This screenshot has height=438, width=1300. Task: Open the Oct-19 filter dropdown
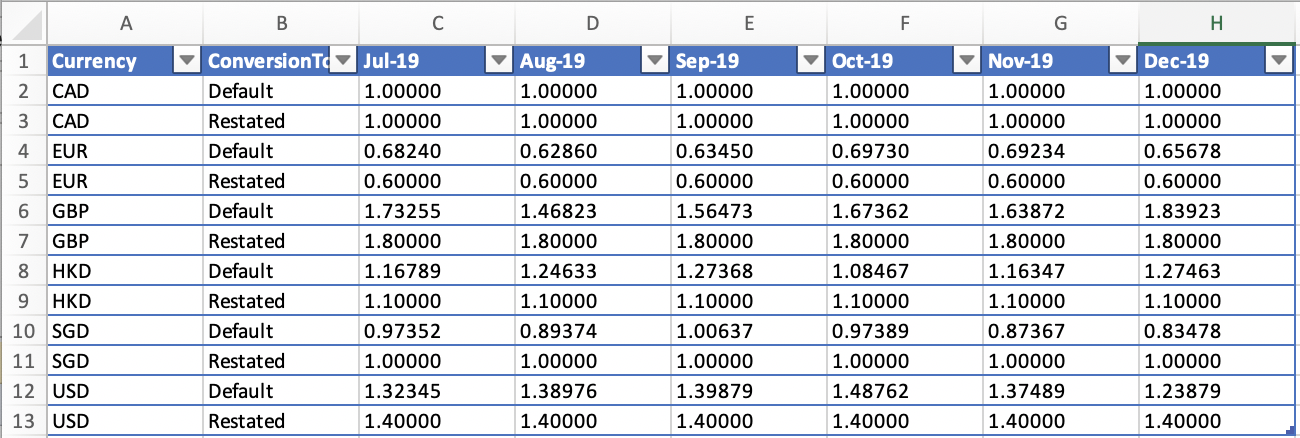click(x=967, y=62)
